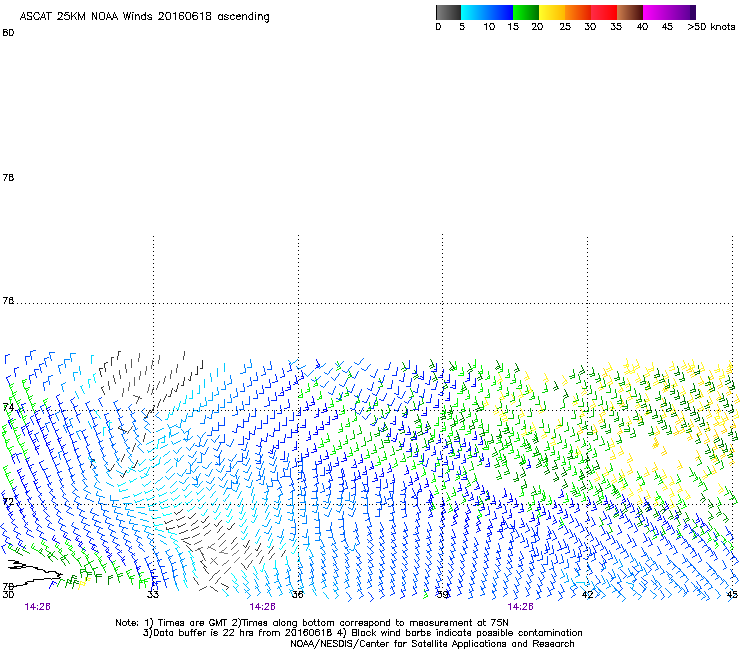Click the black coastline outline at bottom left
Screen dimensions: 740x650
tap(34, 572)
